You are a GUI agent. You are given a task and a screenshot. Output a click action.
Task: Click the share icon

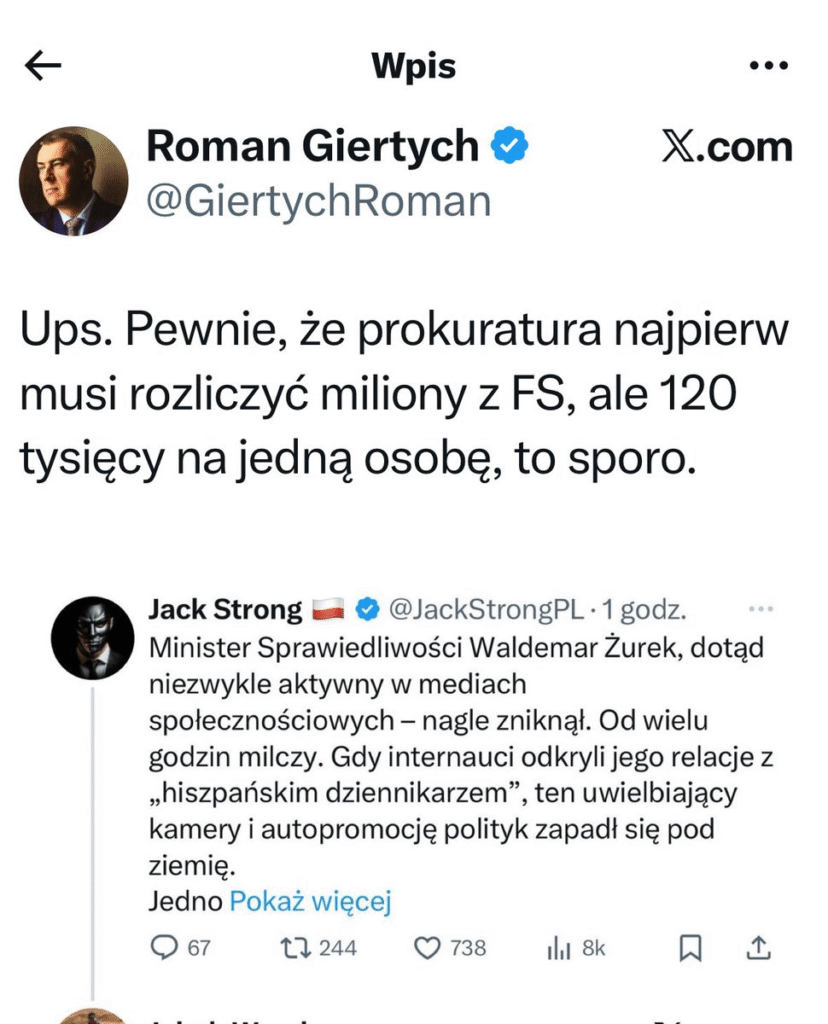(759, 947)
